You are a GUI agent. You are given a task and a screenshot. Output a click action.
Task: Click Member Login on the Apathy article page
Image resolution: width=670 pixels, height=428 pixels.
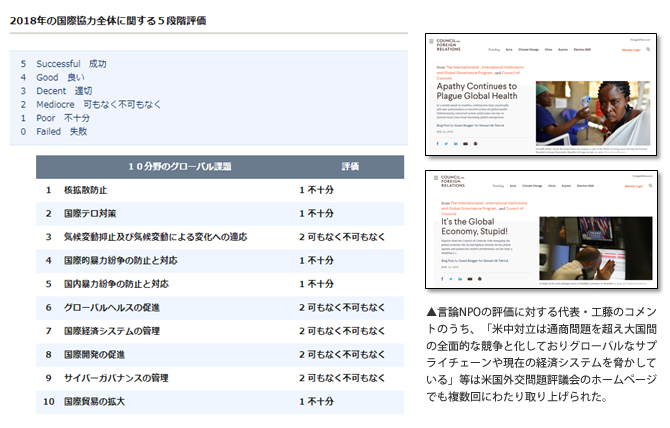(x=629, y=48)
